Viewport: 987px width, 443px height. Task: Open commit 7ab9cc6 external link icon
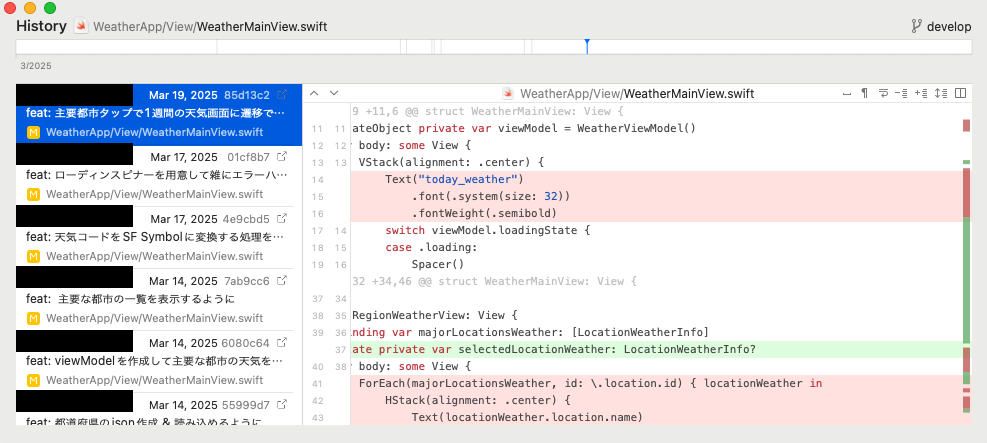(283, 280)
